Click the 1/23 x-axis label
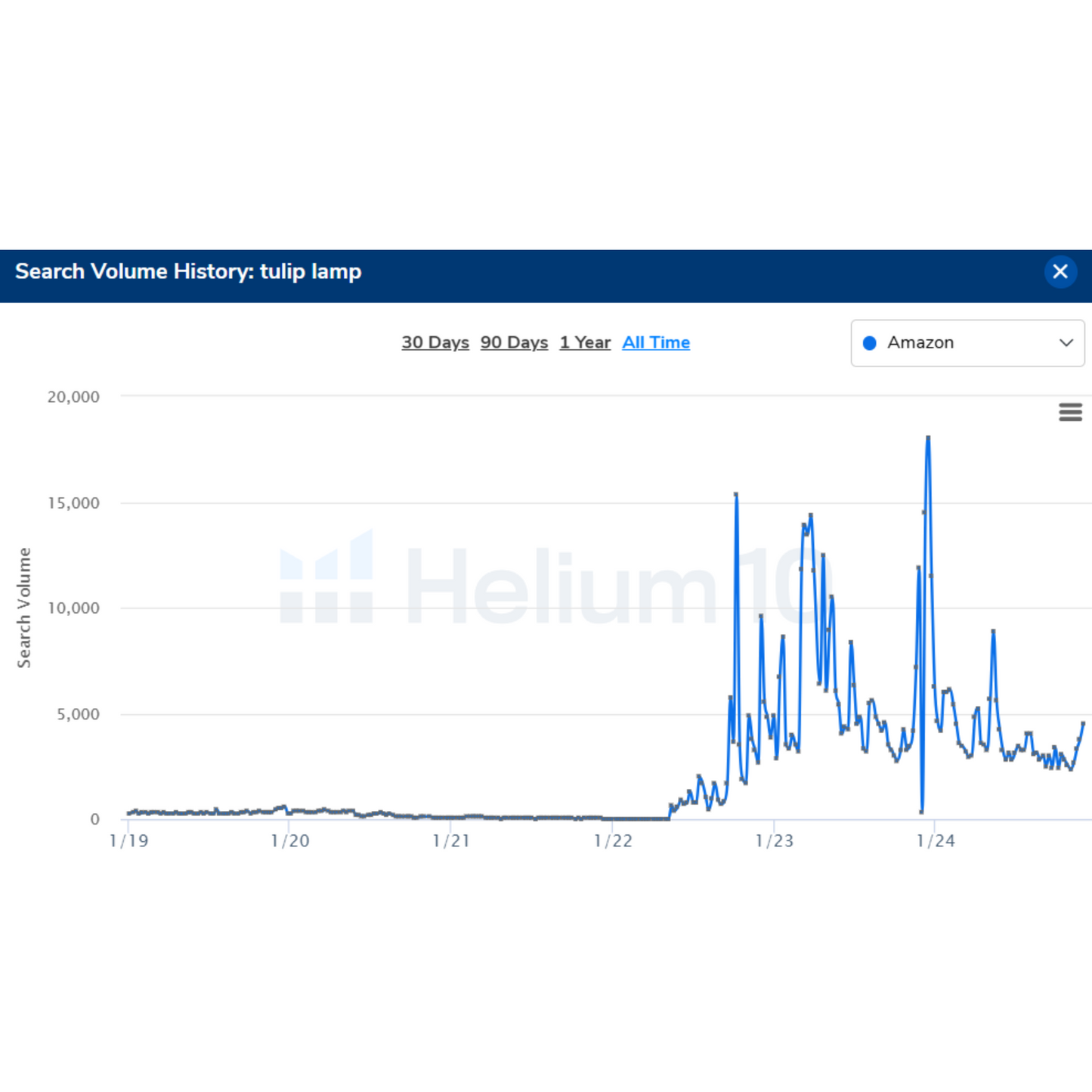Image resolution: width=1092 pixels, height=1092 pixels. tap(775, 840)
